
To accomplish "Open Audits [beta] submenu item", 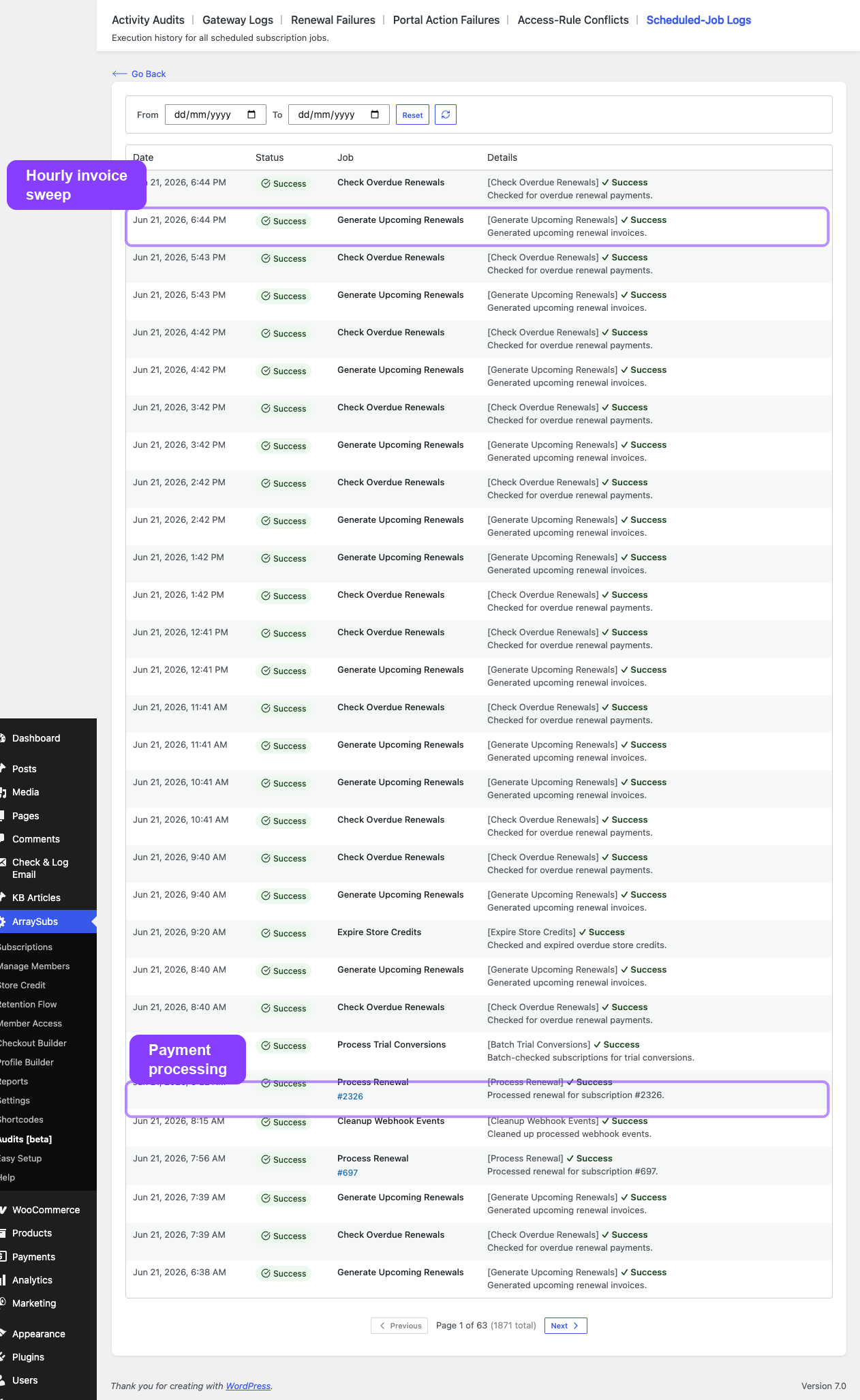I will (x=25, y=1139).
